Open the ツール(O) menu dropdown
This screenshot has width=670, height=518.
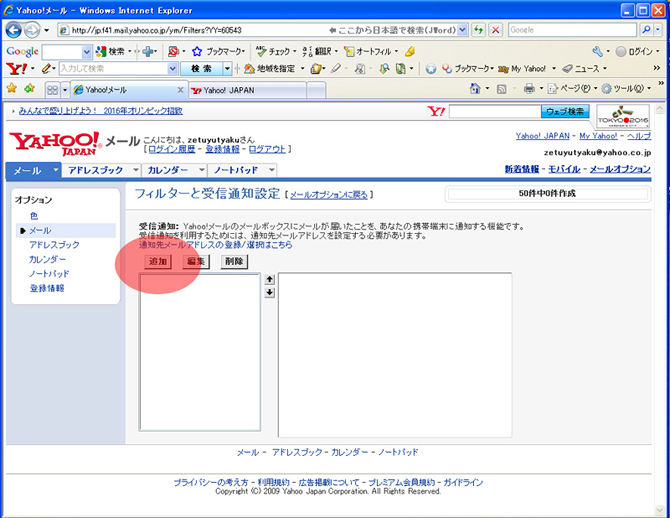(x=649, y=89)
